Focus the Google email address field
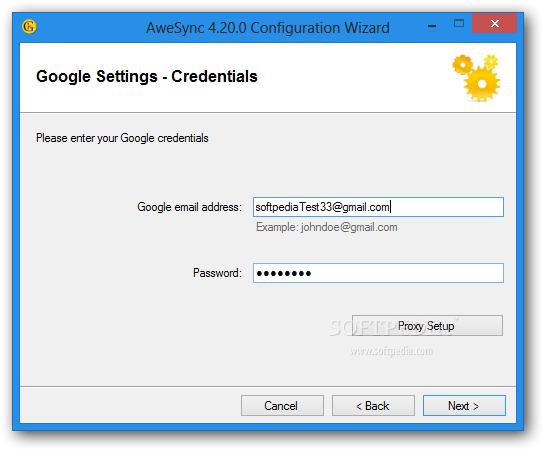Screen dimensions: 544x451 (378, 207)
